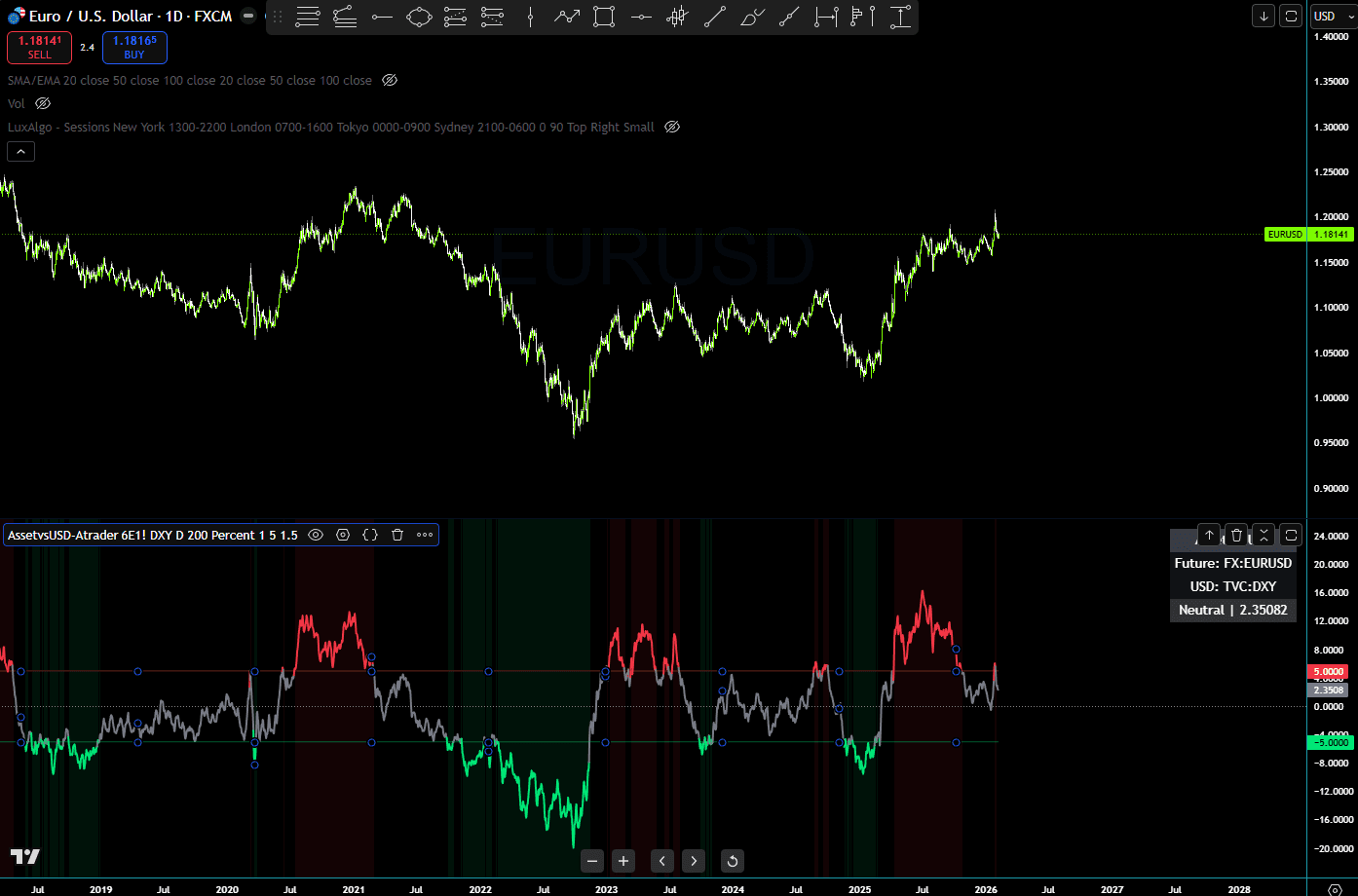This screenshot has width=1358, height=896.
Task: Click the zoom in plus button
Action: coord(623,861)
